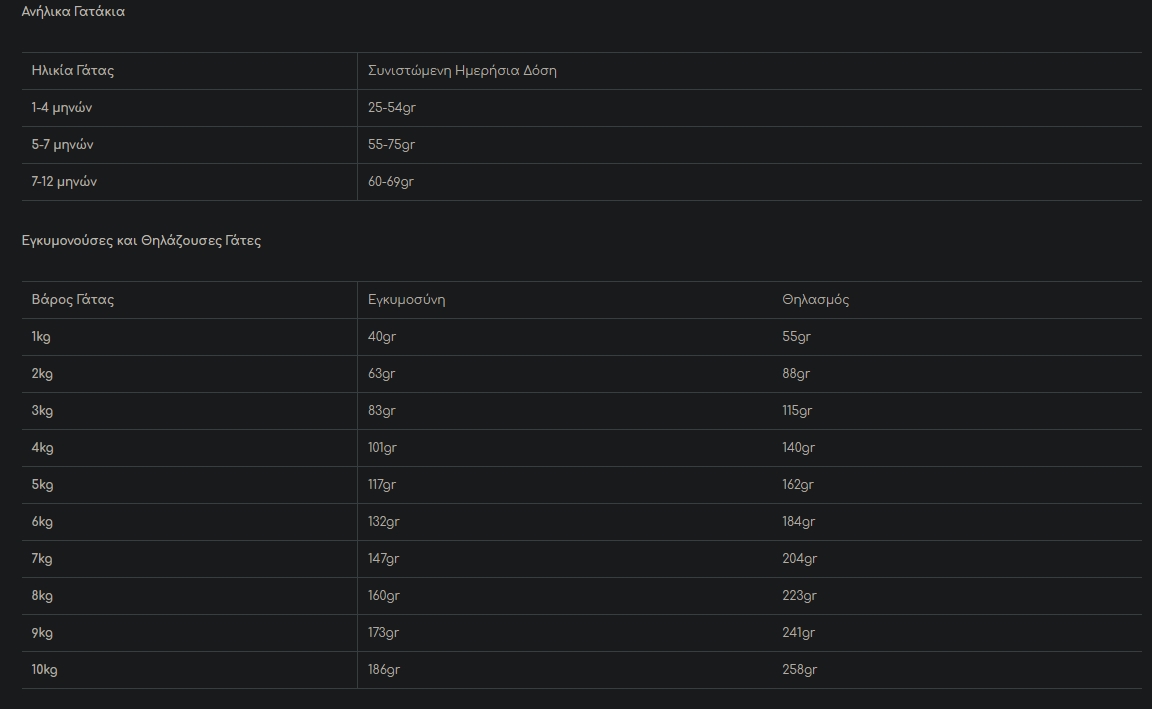Screen dimensions: 1152x709
Task: Click the '5-7 μηνών' age cell
Action: click(x=63, y=145)
